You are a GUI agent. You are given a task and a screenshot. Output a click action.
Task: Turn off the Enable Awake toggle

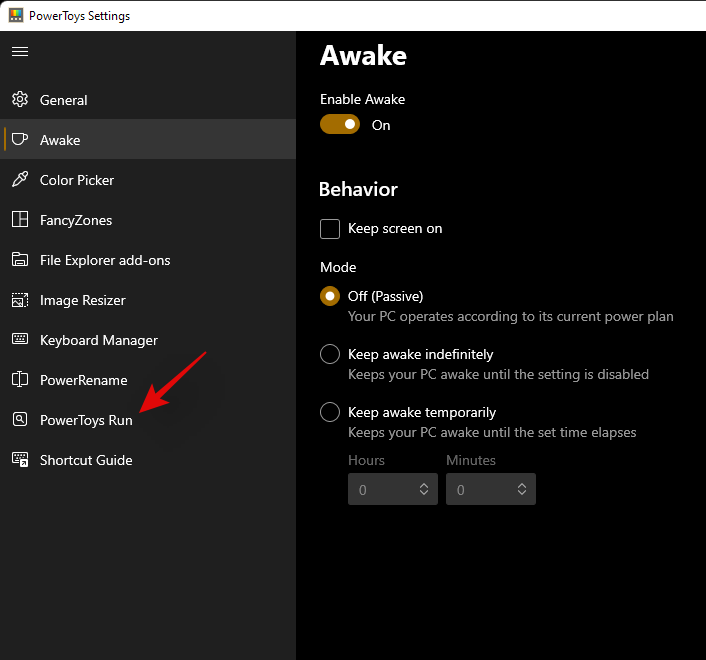(339, 125)
